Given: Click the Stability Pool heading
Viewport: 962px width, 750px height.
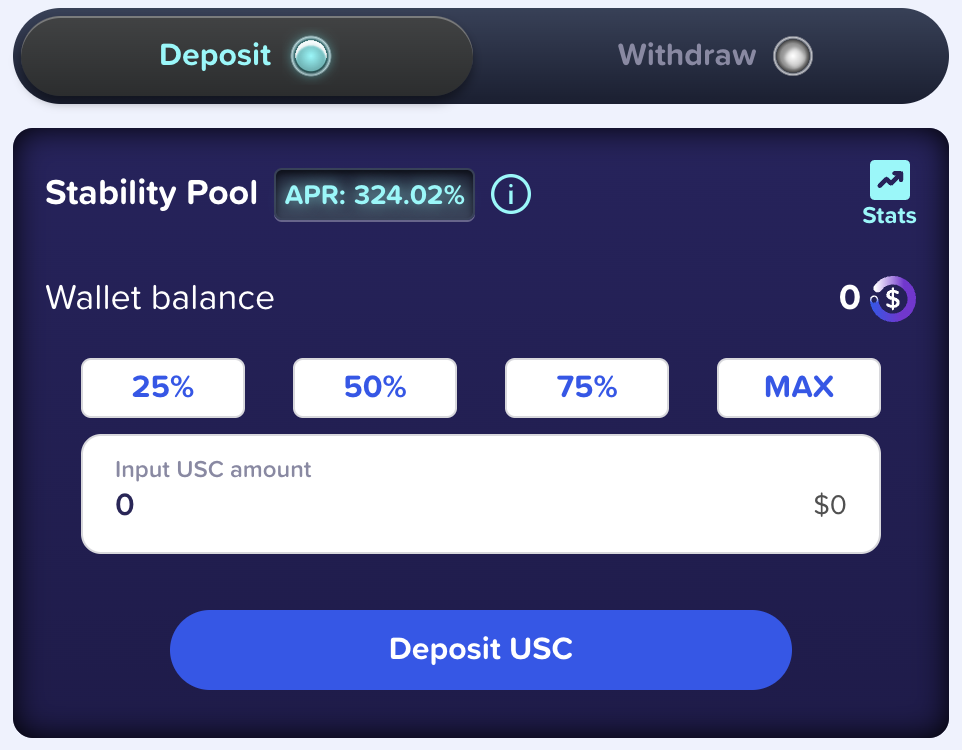Looking at the screenshot, I should pos(152,192).
